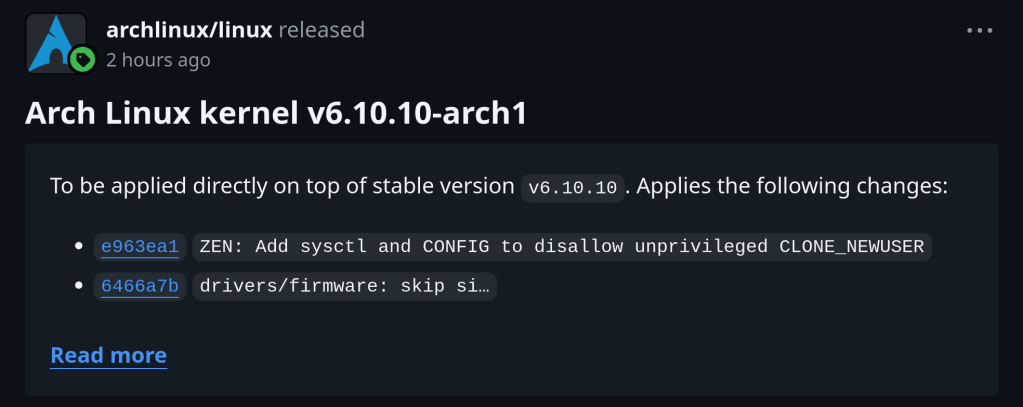The height and width of the screenshot is (407, 1023).
Task: Click "Applies the following changes:" text
Action: coord(792,186)
